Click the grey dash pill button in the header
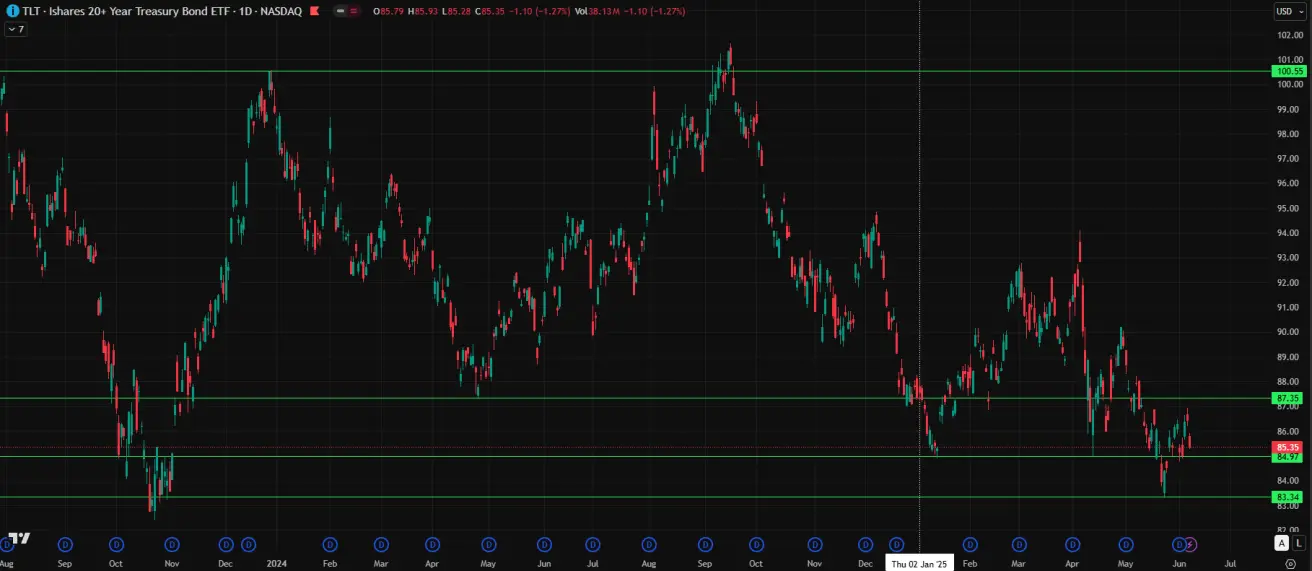1312x571 pixels. coord(340,11)
